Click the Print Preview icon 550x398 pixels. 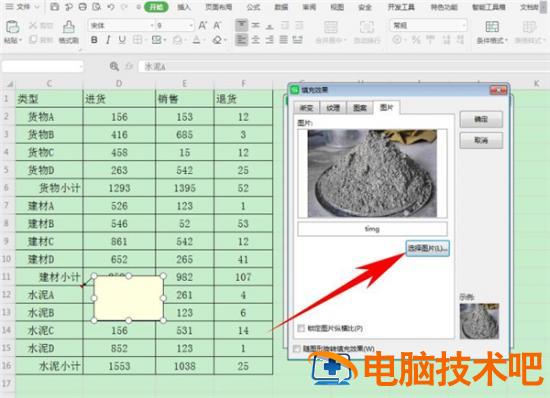coord(96,7)
